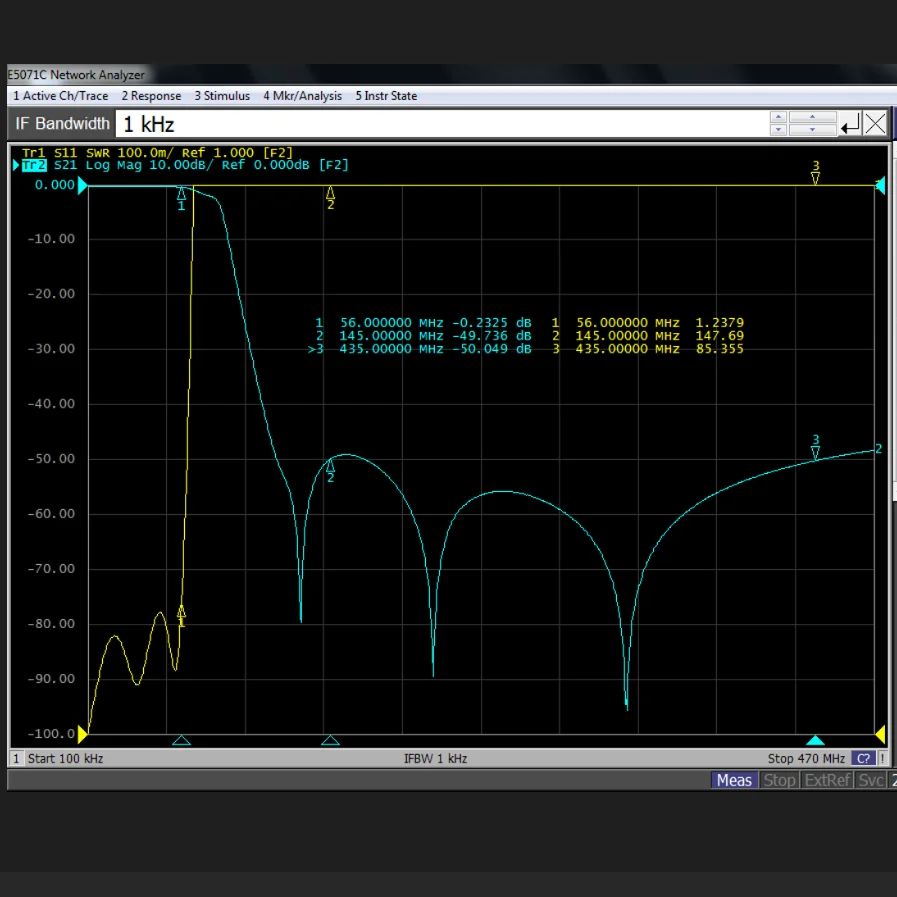Decrease IF Bandwidth with small down arrow
This screenshot has height=897, width=897.
click(778, 130)
